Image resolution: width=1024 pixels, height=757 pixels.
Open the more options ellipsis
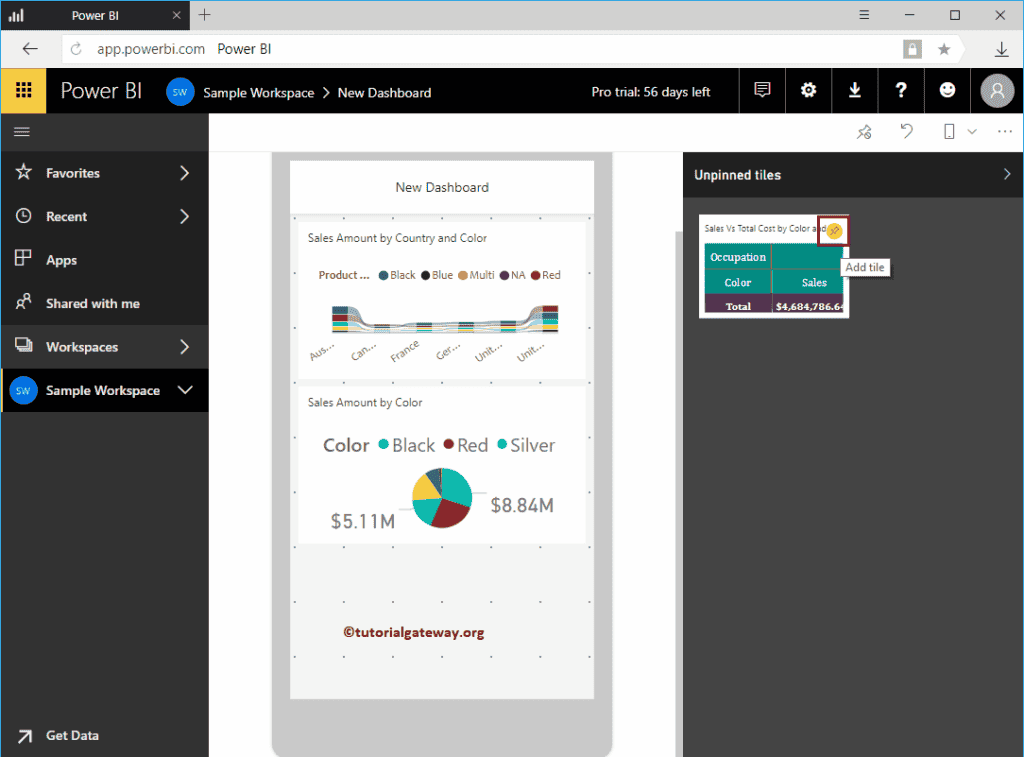tap(1004, 132)
